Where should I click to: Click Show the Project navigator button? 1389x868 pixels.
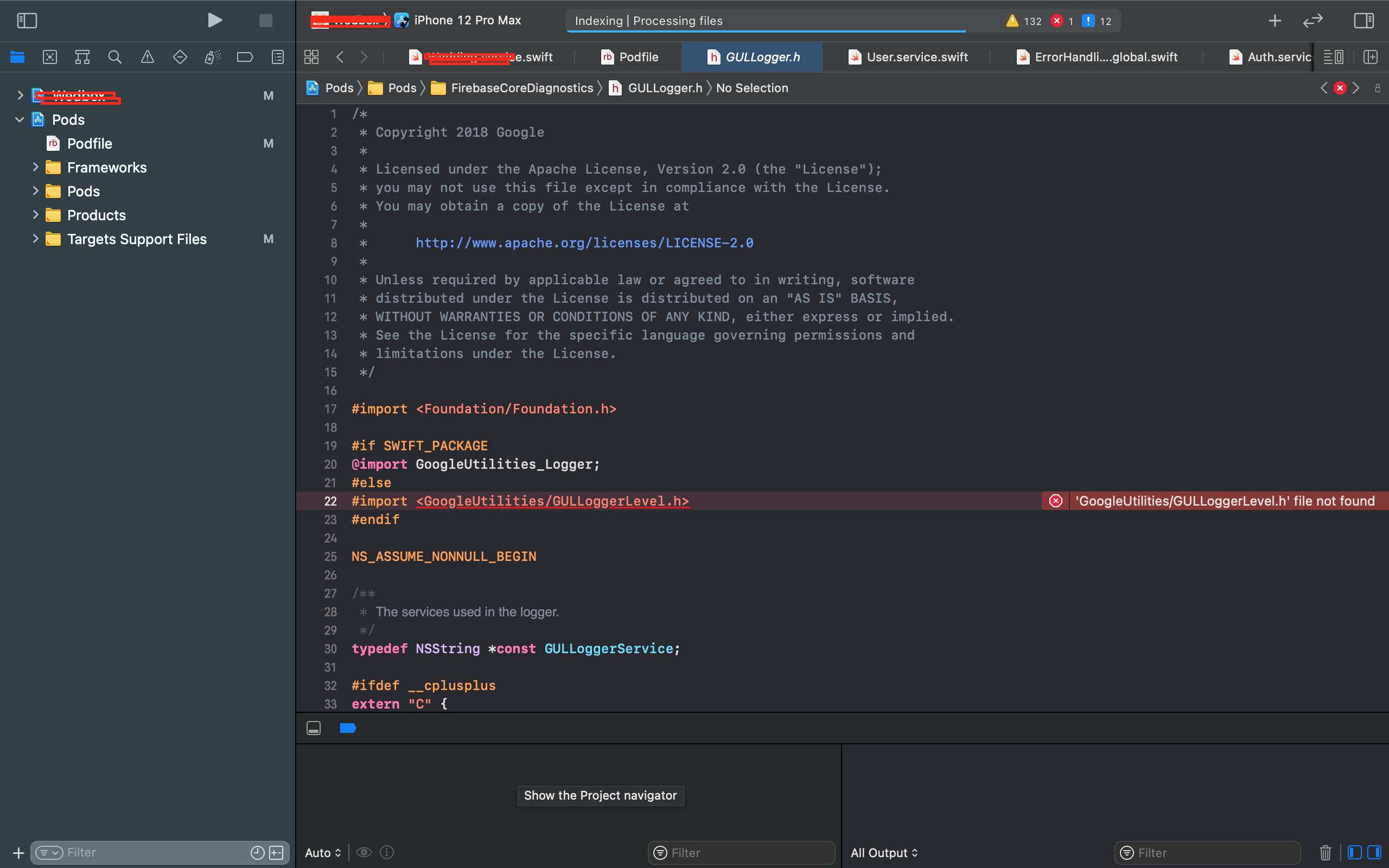pyautogui.click(x=600, y=795)
